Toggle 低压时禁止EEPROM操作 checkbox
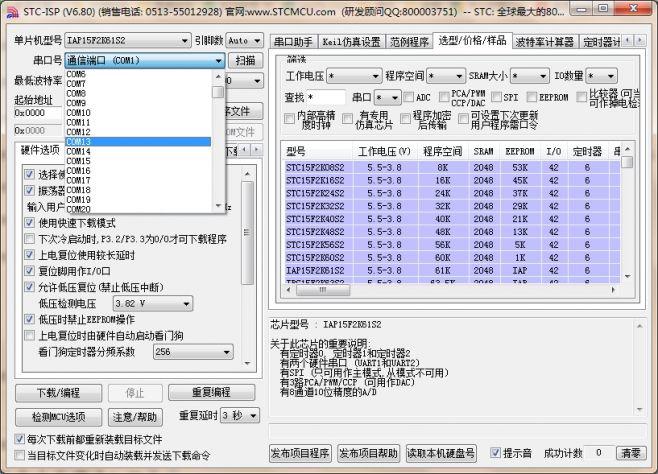This screenshot has width=658, height=474. coord(29,320)
